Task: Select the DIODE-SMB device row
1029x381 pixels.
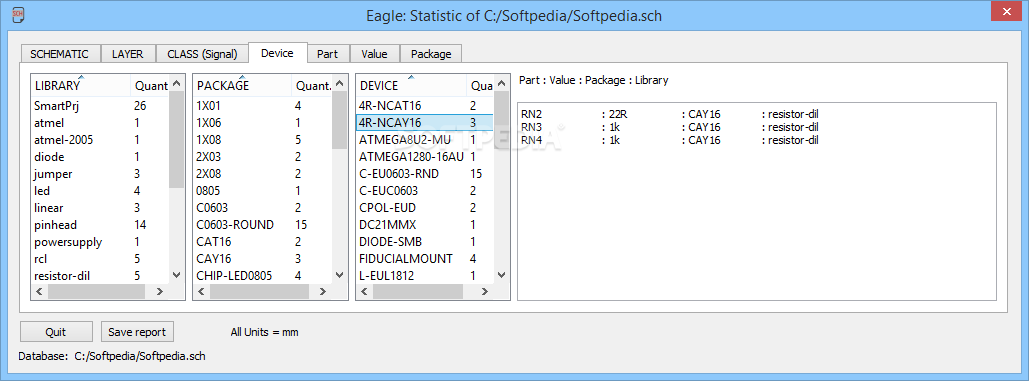Action: [425, 242]
